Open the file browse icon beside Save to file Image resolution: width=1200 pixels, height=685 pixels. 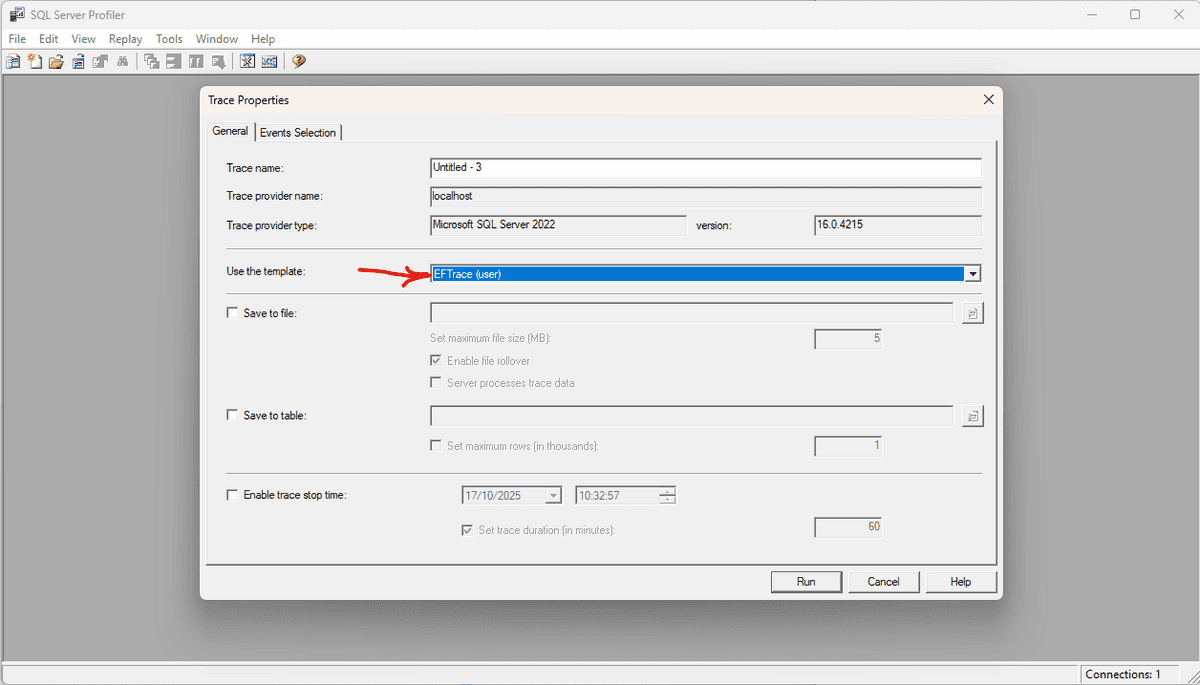point(972,312)
